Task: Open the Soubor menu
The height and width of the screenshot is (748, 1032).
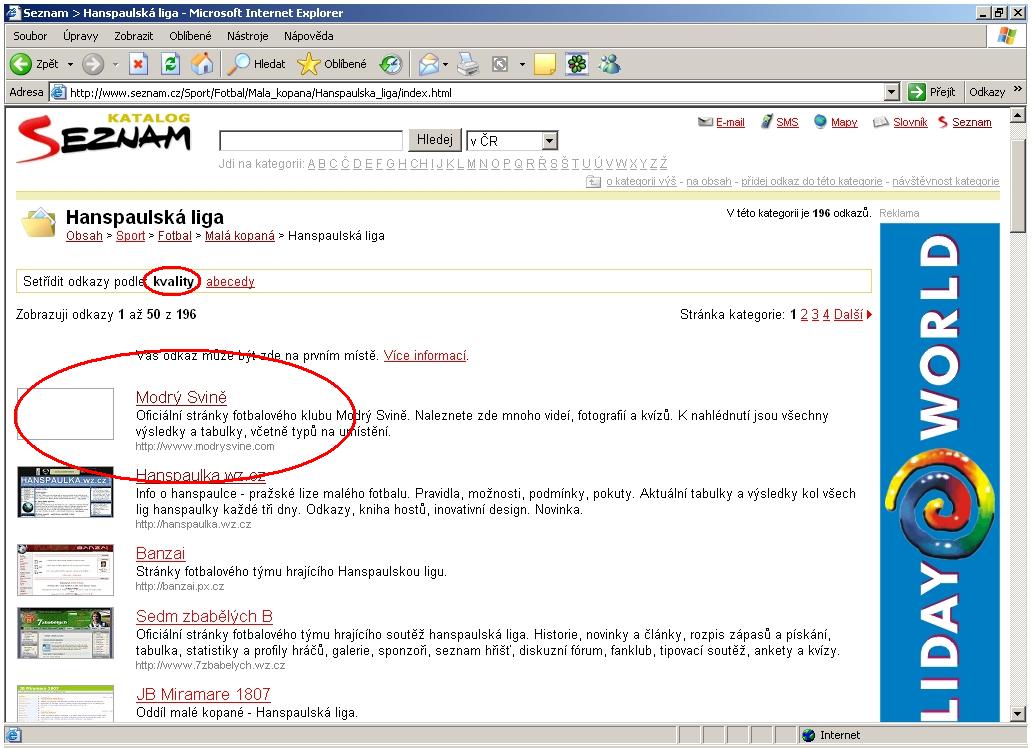Action: (x=30, y=36)
